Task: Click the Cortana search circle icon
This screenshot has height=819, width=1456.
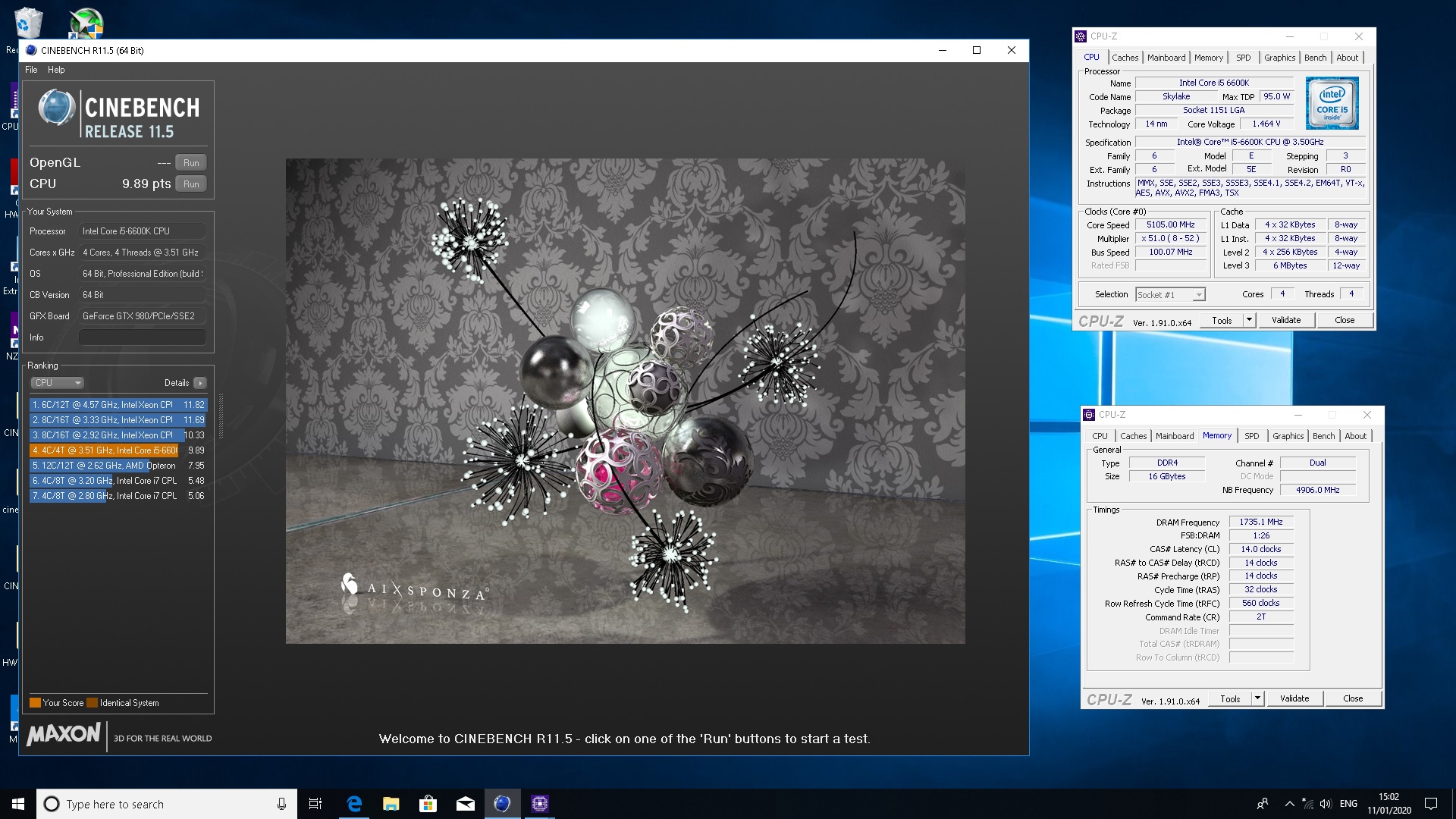Action: (52, 804)
